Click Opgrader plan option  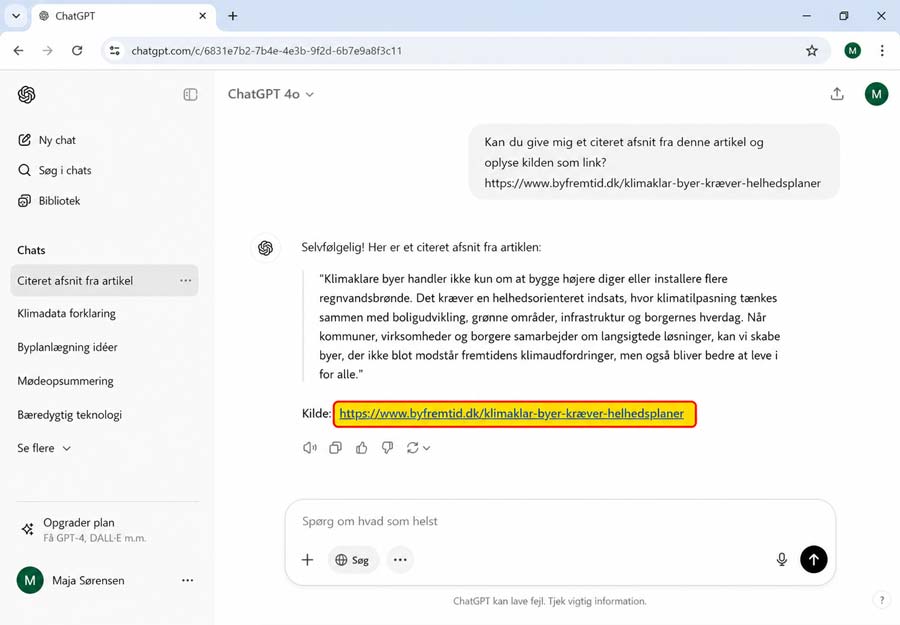point(84,530)
